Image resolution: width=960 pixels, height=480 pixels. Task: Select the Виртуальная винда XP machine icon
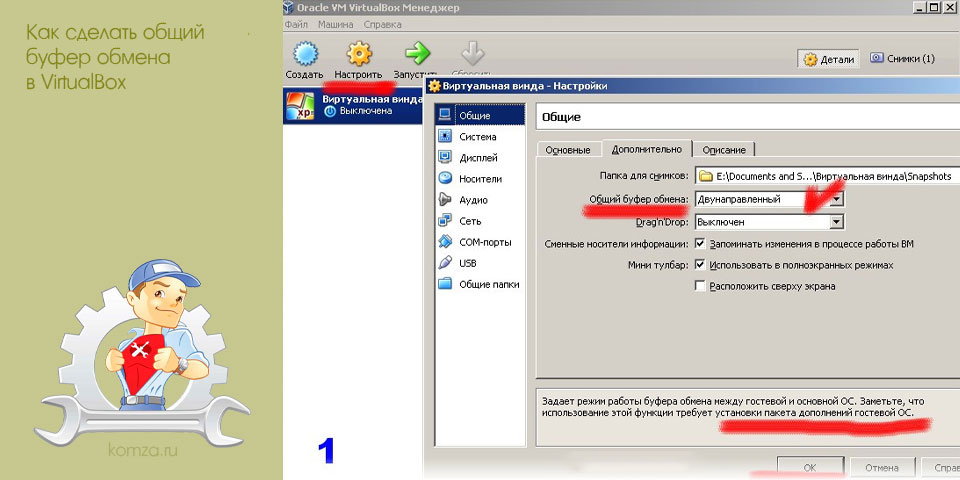(300, 105)
